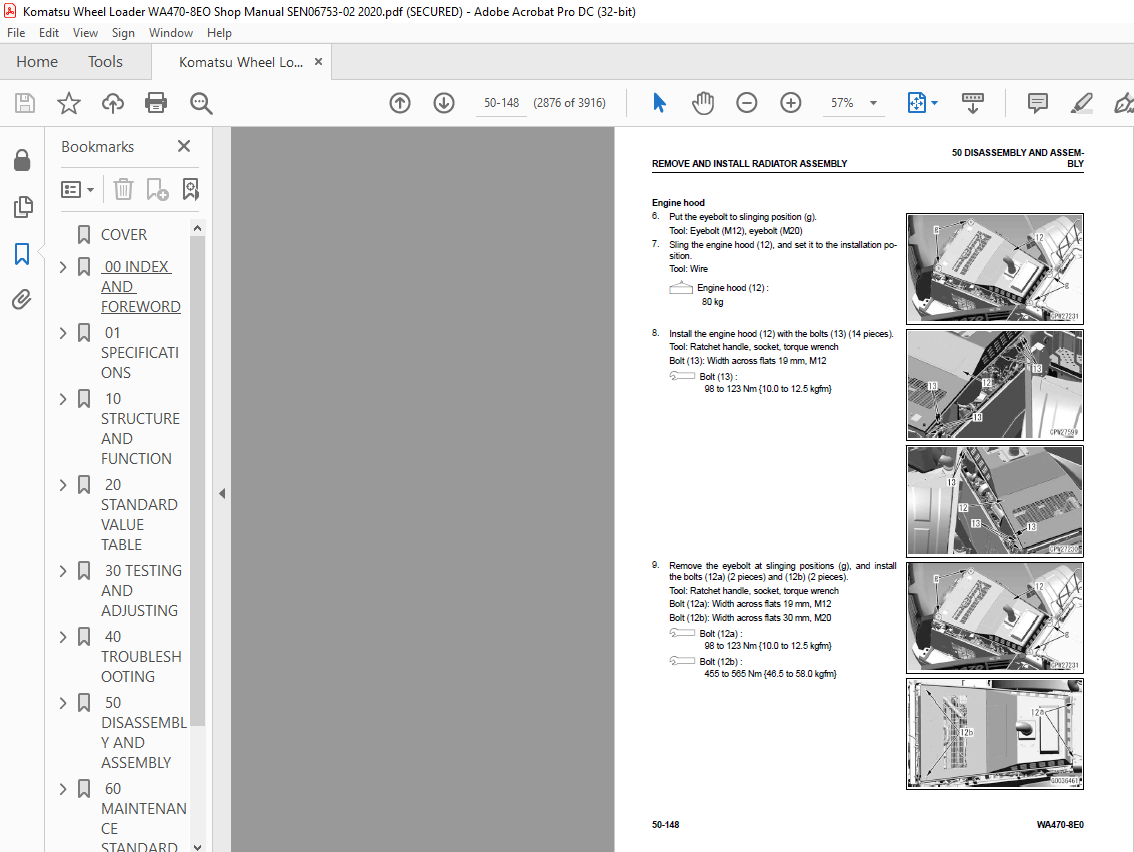Click the page number field 50-148

[x=501, y=103]
